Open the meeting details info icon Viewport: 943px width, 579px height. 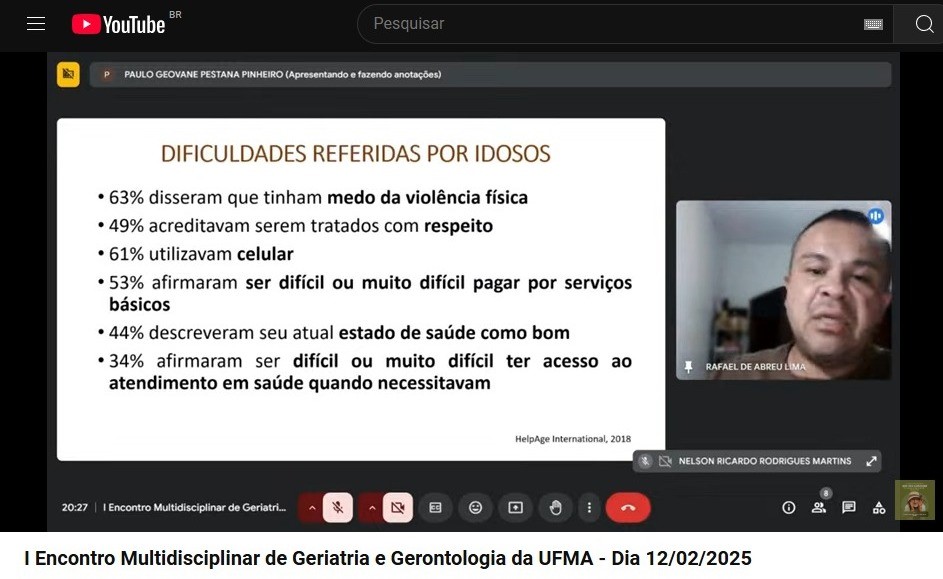coord(789,507)
